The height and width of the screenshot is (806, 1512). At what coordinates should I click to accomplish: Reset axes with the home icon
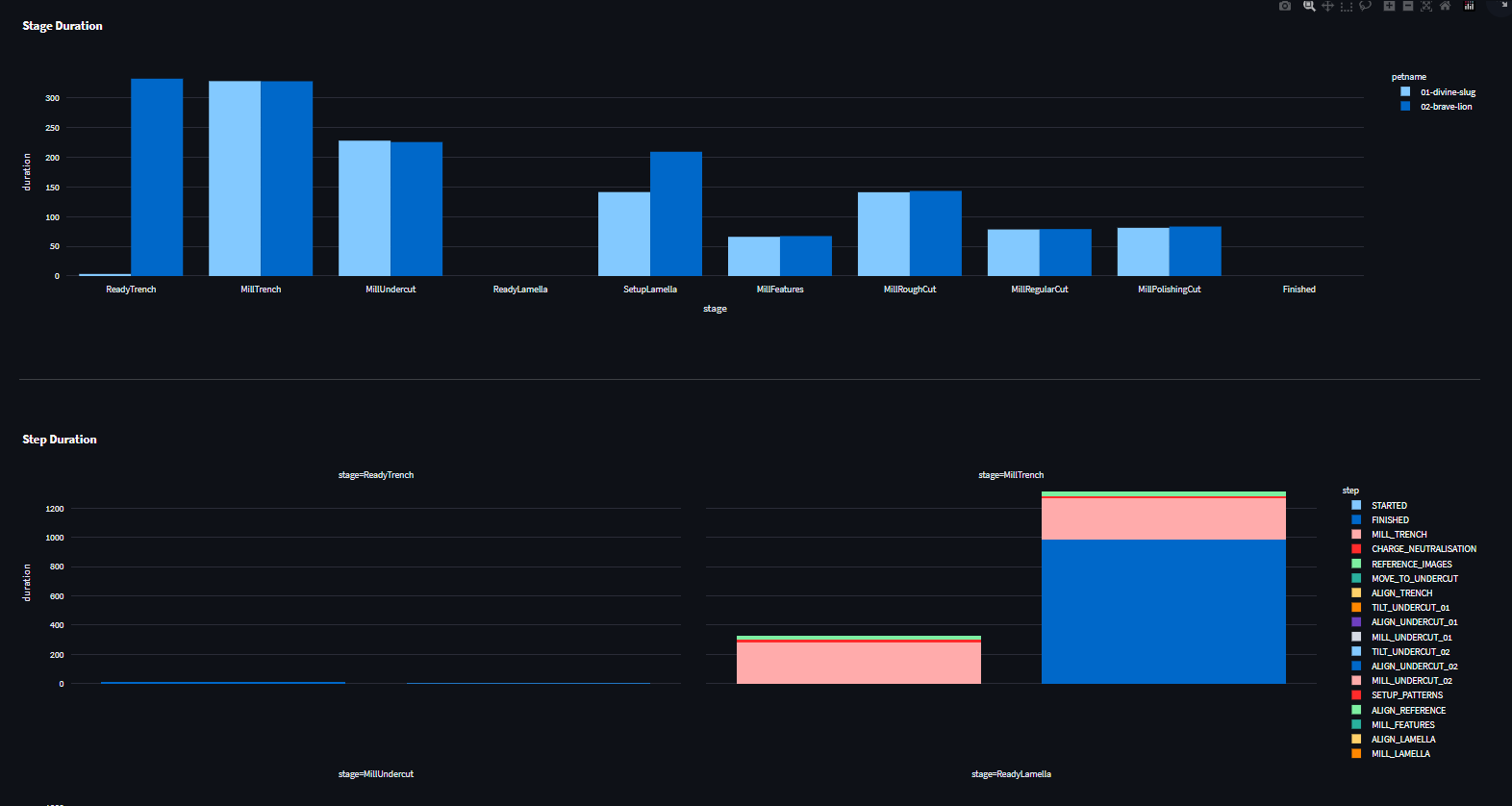pos(1445,6)
